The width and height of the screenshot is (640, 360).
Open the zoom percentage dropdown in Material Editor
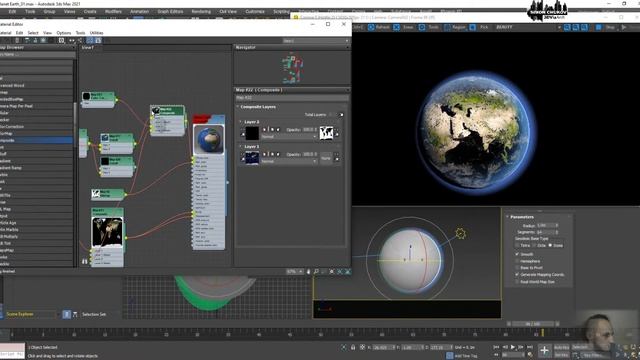tap(295, 271)
